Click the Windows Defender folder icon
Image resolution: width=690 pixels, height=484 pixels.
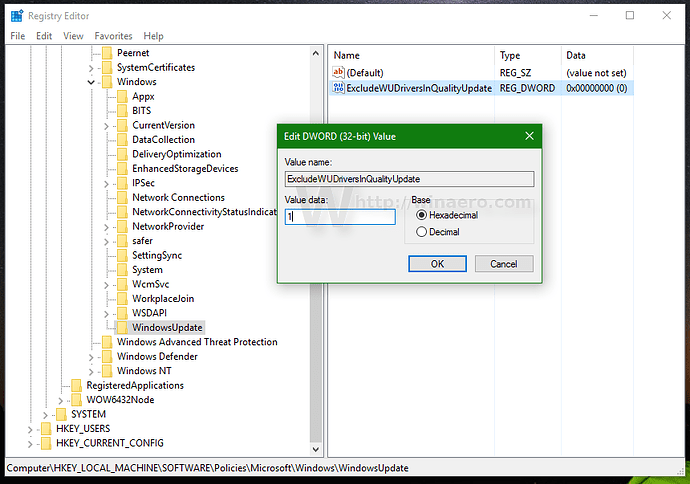point(107,357)
